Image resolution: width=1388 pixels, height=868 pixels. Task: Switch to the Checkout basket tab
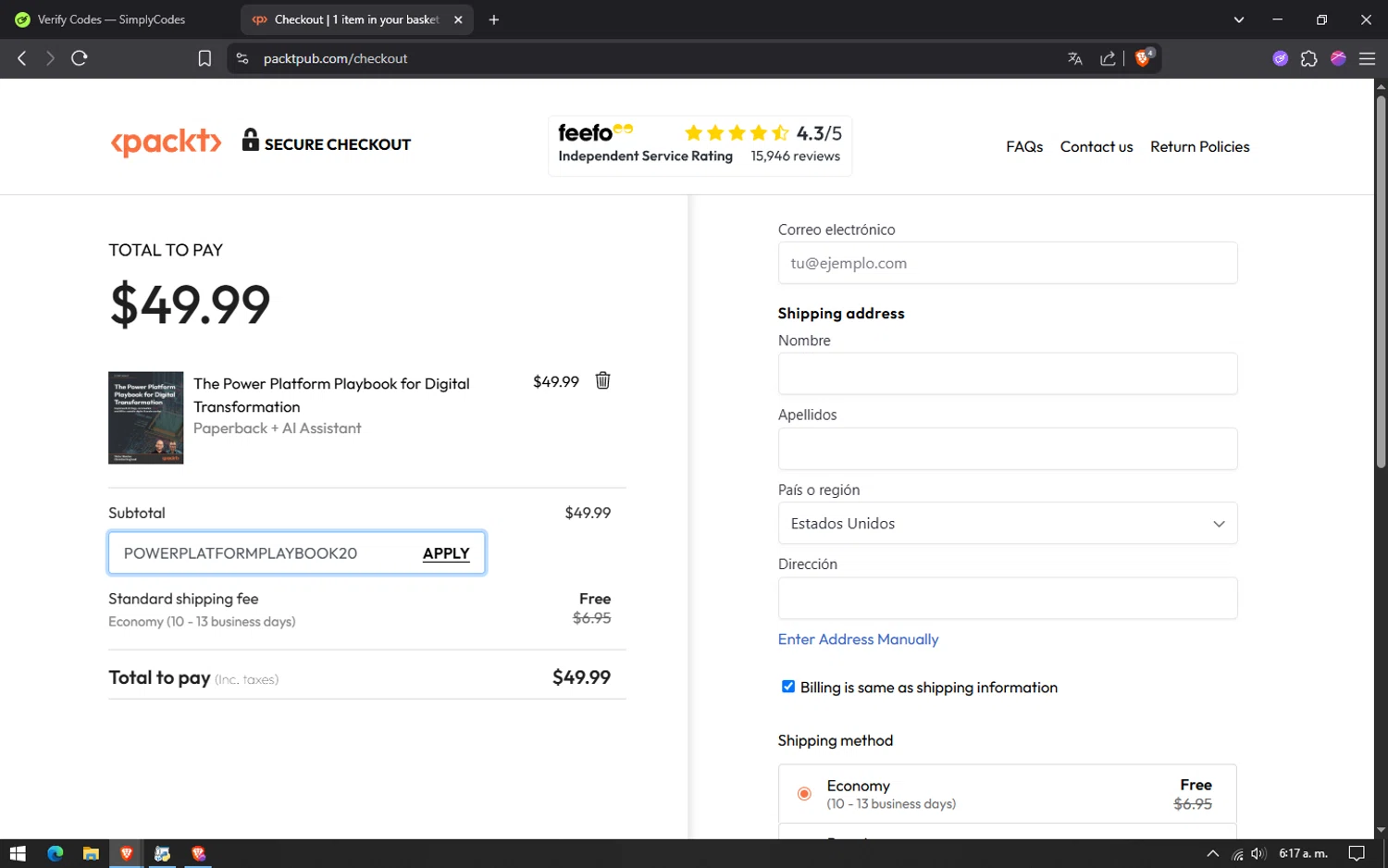point(355,19)
